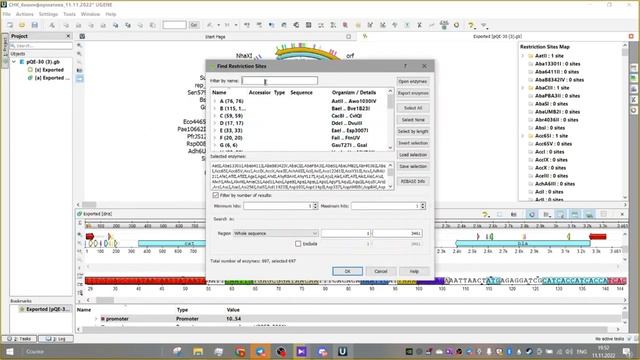Click the yellow question mark in sequence toolbar
The height and width of the screenshot is (360, 640).
485,214
